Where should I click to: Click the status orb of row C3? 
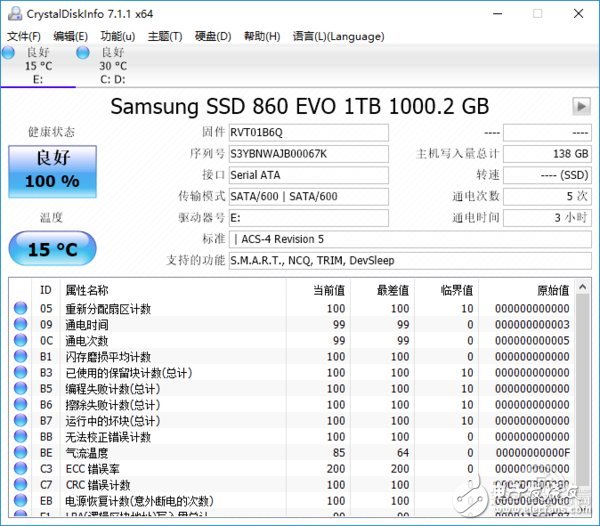(x=20, y=469)
